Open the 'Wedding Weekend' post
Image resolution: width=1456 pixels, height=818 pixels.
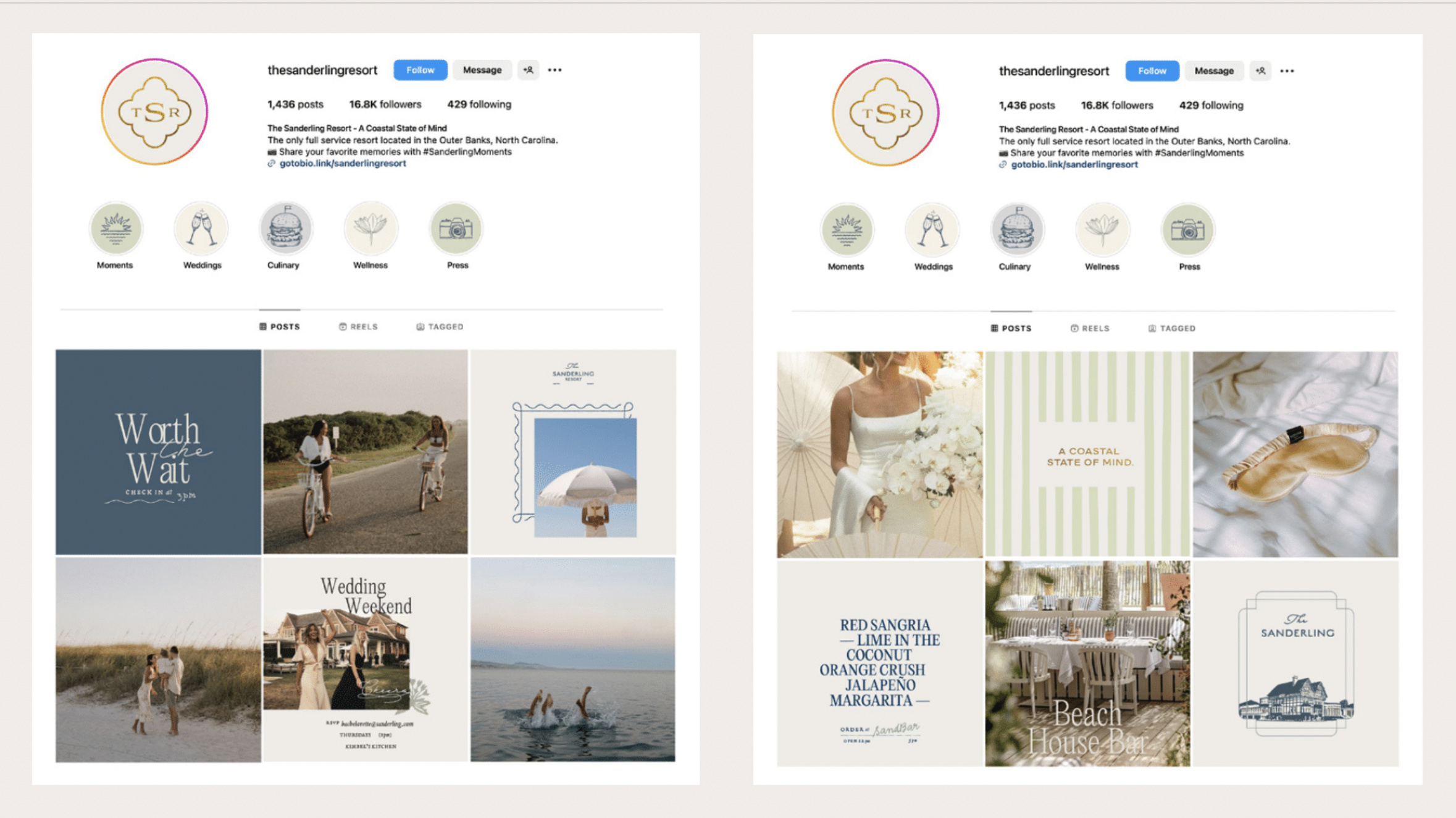(366, 660)
